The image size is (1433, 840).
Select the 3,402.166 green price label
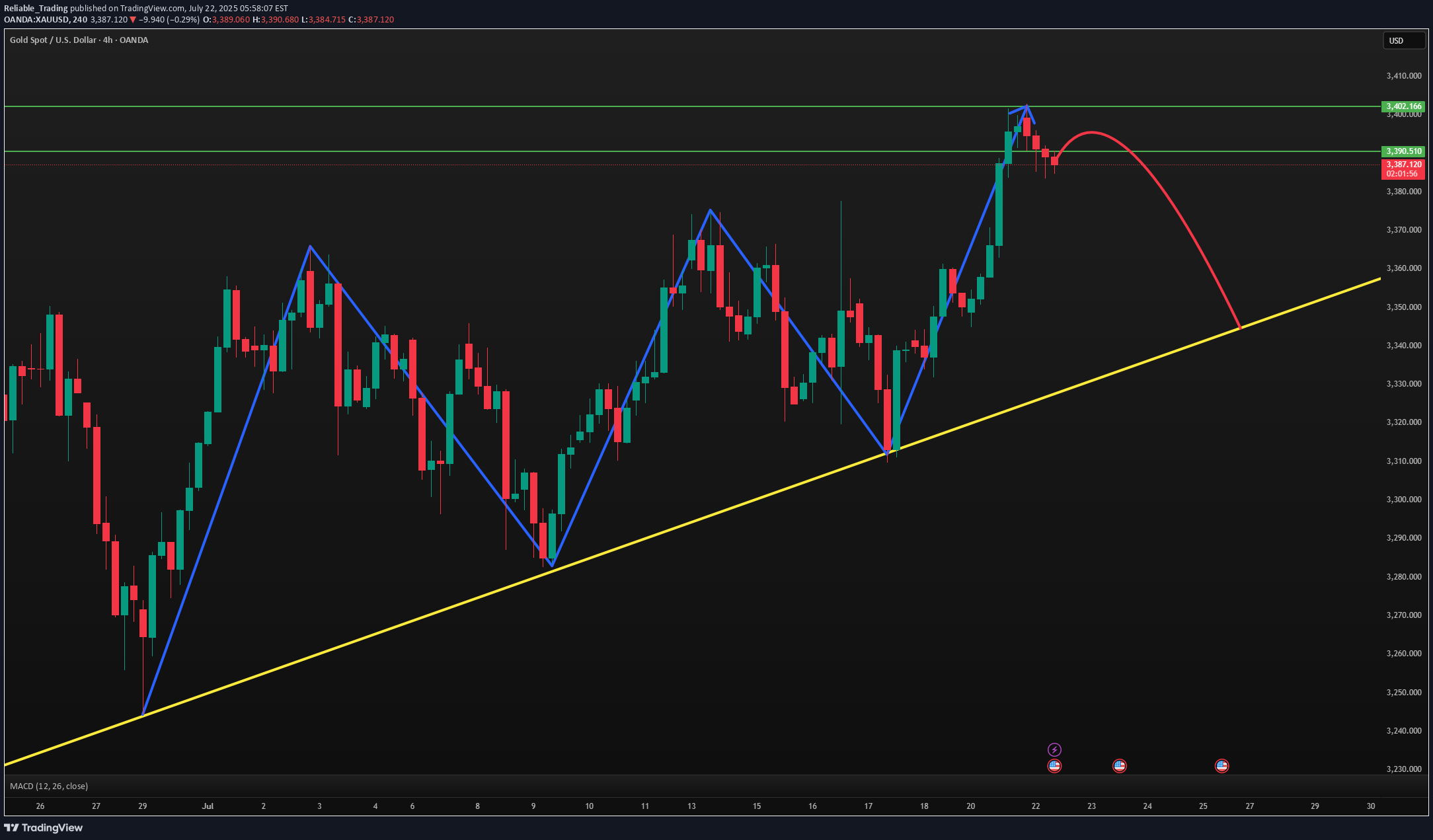tap(1403, 106)
